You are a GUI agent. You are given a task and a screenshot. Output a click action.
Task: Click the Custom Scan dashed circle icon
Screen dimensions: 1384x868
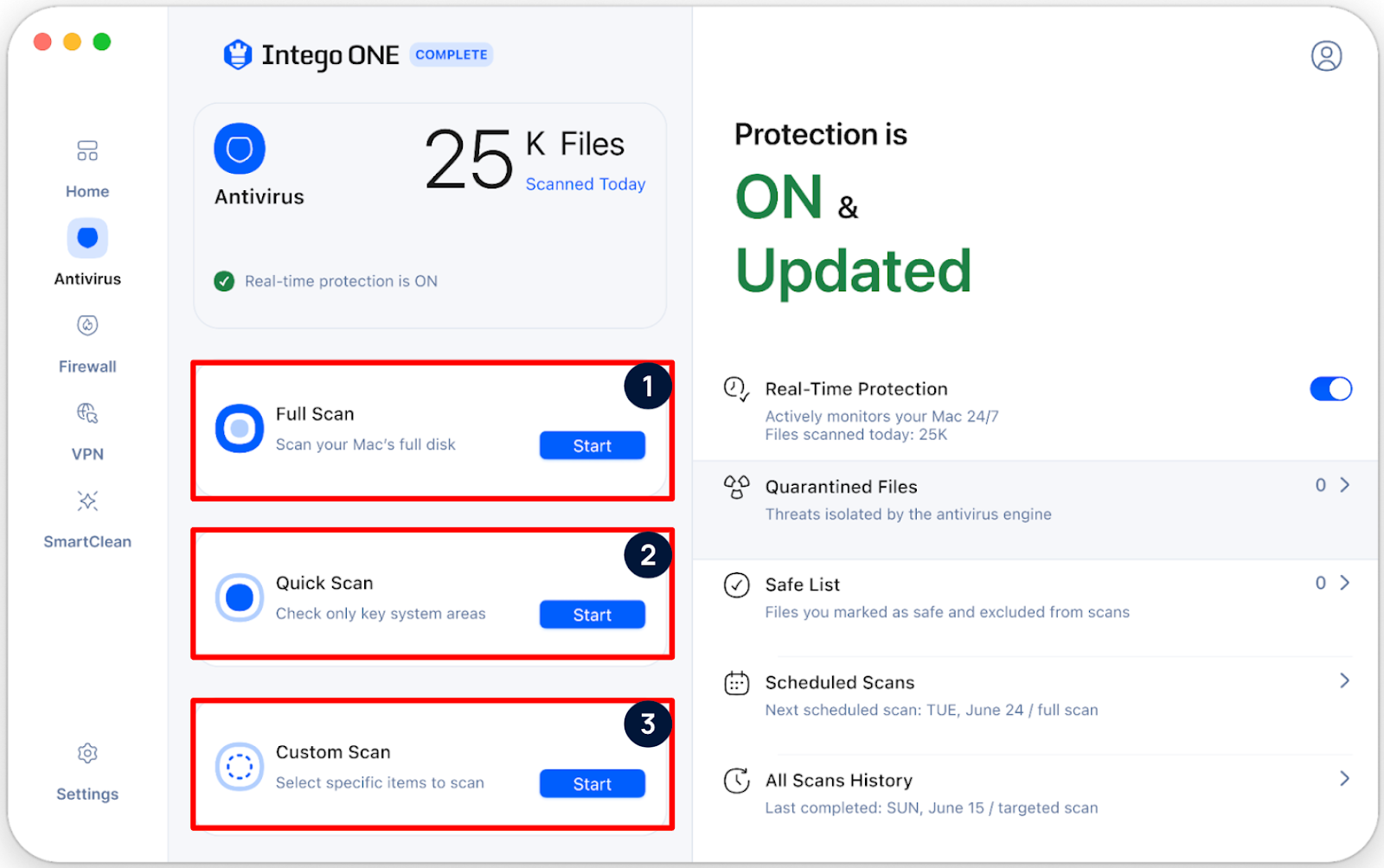point(240,766)
